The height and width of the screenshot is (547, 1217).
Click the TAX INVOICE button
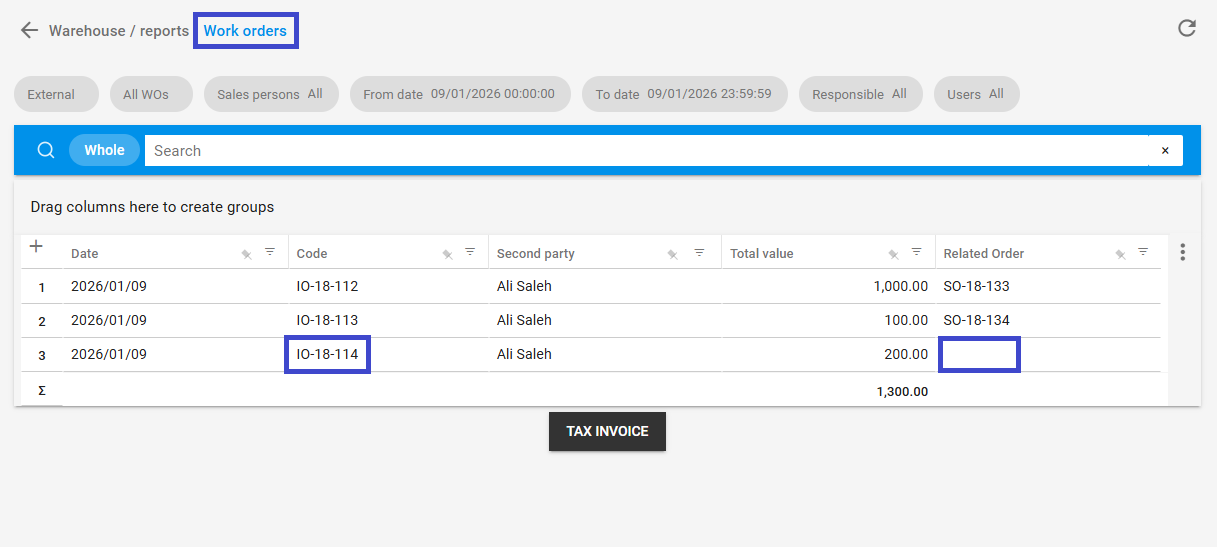click(x=607, y=432)
